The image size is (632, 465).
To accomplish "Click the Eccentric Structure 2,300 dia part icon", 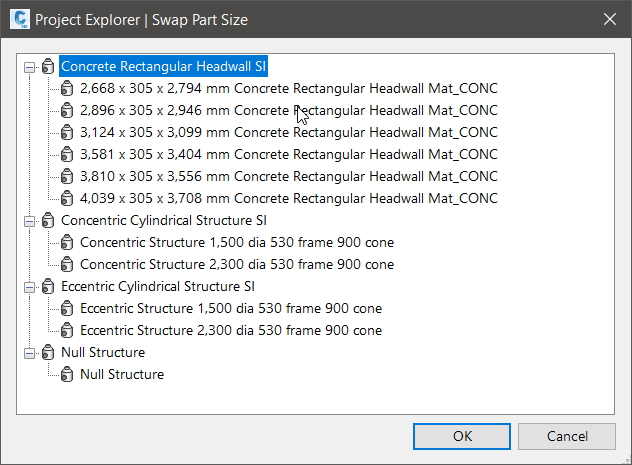I will pyautogui.click(x=67, y=331).
